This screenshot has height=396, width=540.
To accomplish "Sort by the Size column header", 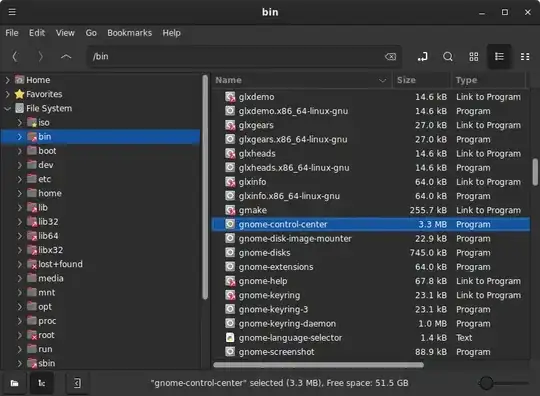I will tap(421, 80).
